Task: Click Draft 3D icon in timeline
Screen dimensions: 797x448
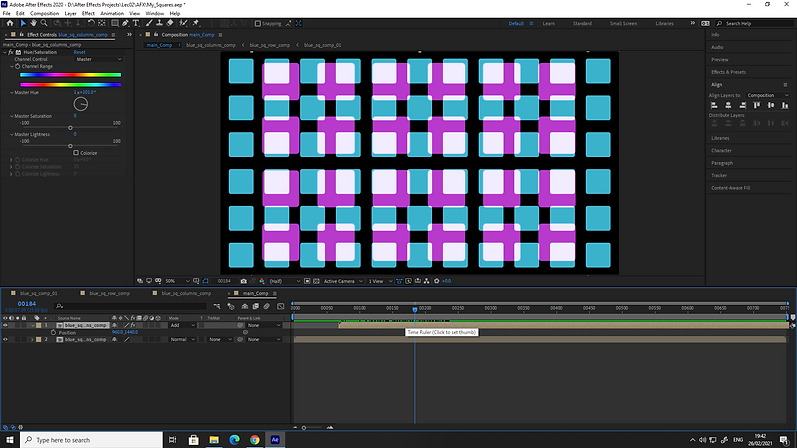Action: [x=231, y=306]
